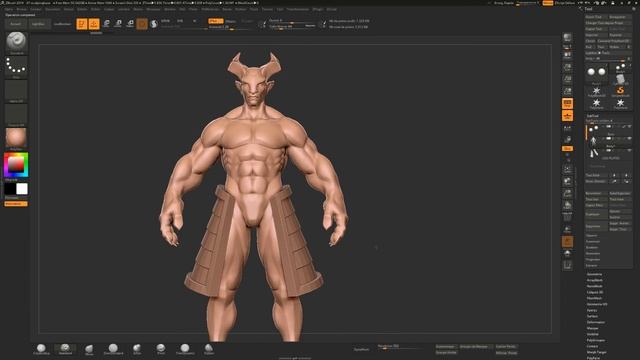This screenshot has height=360, width=640.
Task: Toggle eye icon on body figure subtool row
Action: (629, 138)
